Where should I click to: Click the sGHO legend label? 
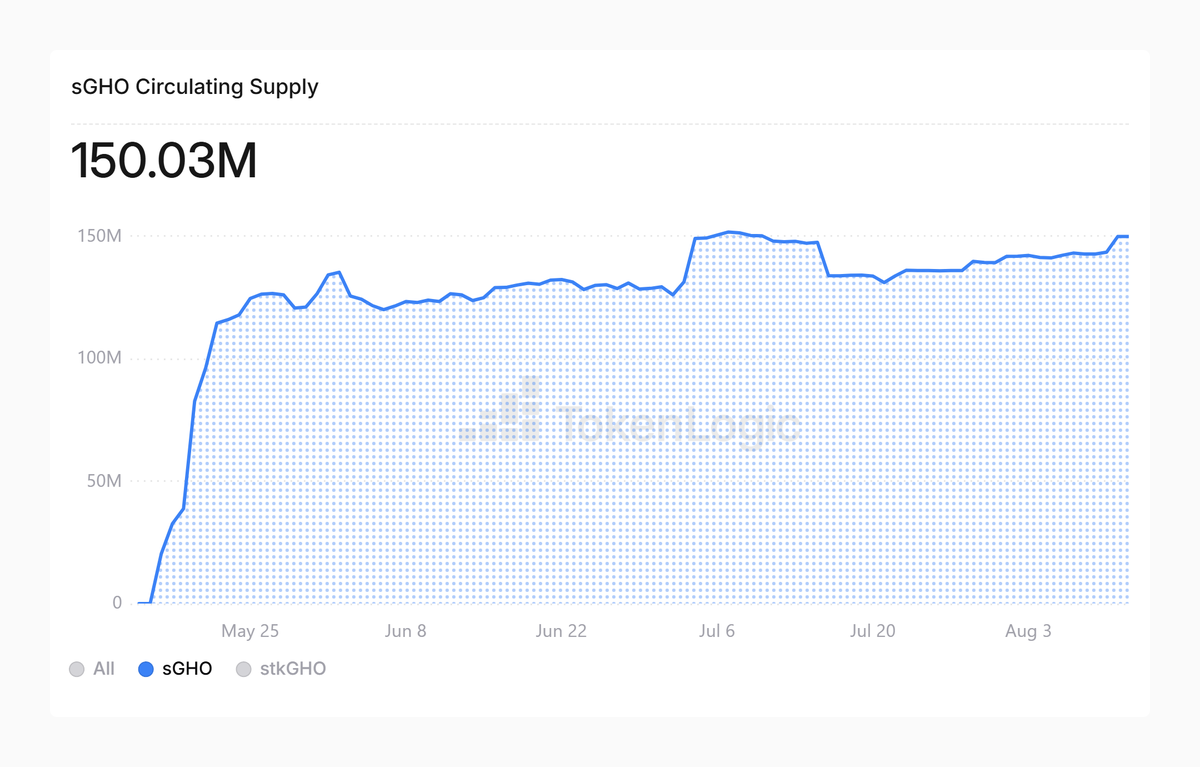pyautogui.click(x=187, y=669)
